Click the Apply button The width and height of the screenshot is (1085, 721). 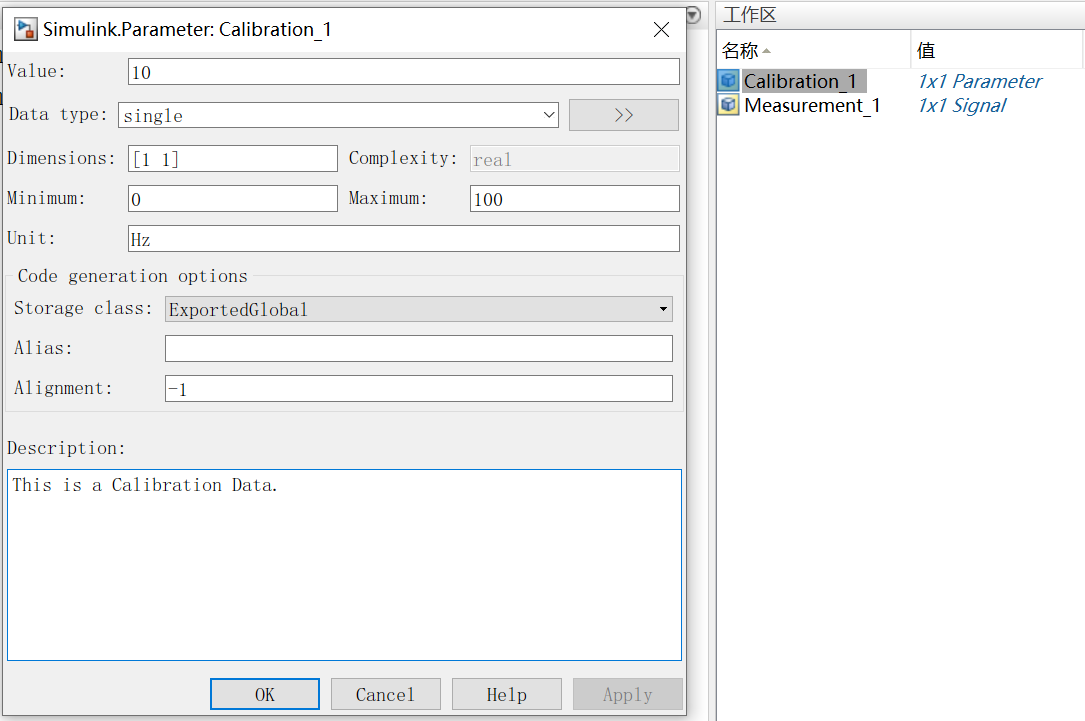pyautogui.click(x=628, y=694)
